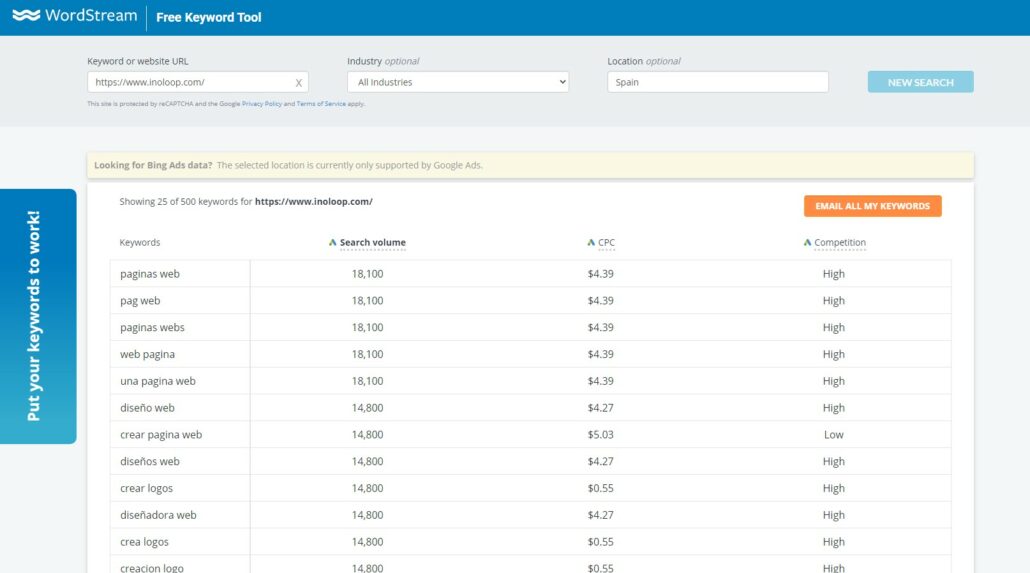Sort by Search volume column header
1030x573 pixels.
tap(373, 243)
